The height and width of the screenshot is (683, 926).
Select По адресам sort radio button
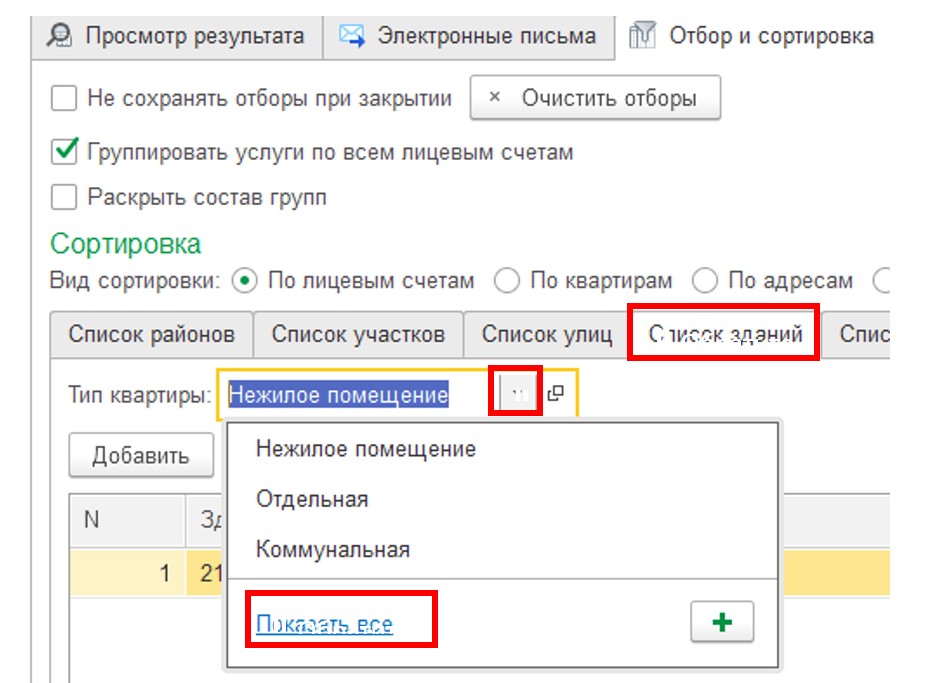click(x=705, y=280)
